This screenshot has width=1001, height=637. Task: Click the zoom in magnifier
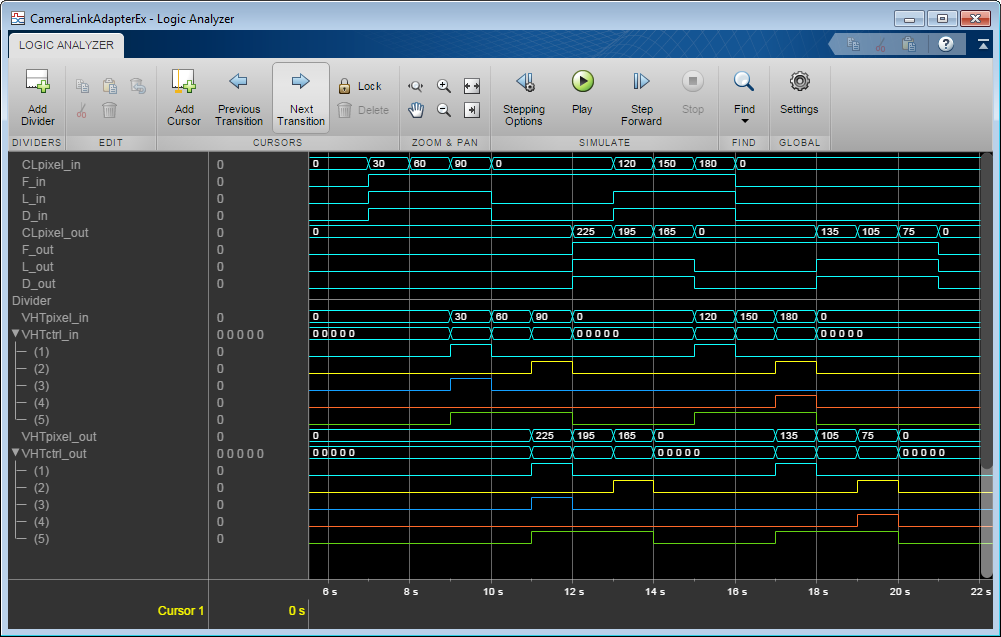click(x=444, y=87)
